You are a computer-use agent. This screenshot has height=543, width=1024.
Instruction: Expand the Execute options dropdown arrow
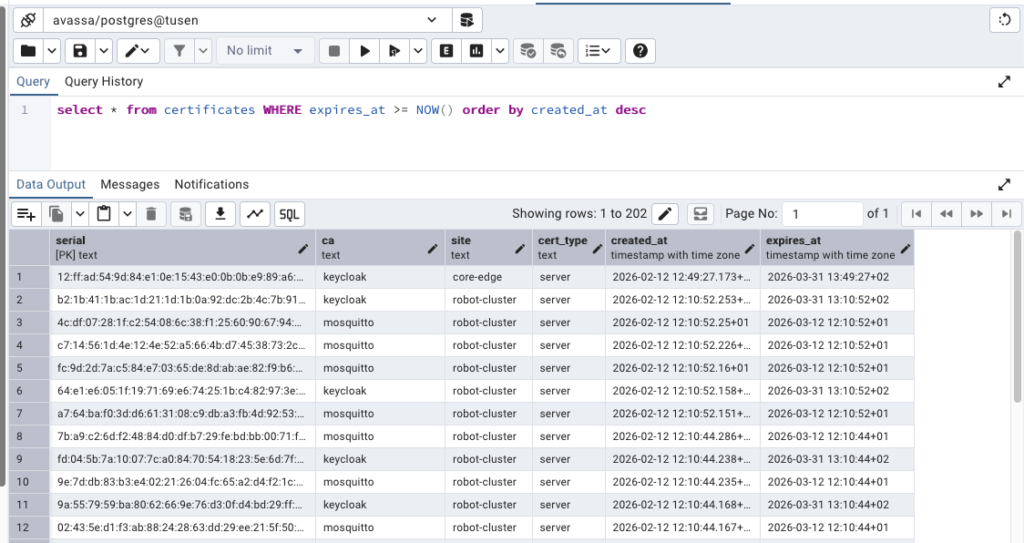pyautogui.click(x=418, y=50)
